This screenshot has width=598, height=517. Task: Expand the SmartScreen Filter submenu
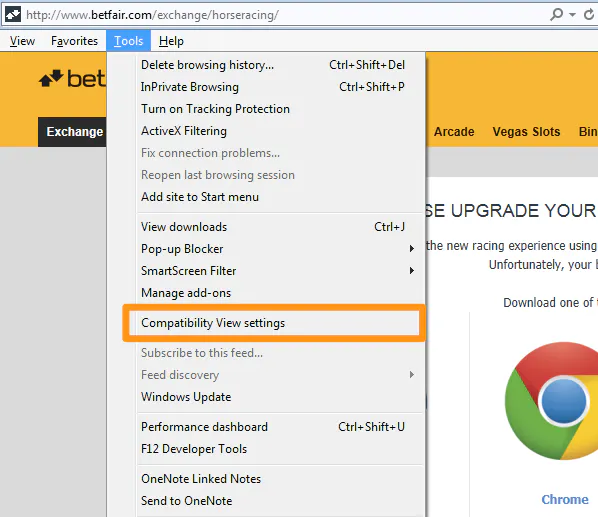pos(412,271)
